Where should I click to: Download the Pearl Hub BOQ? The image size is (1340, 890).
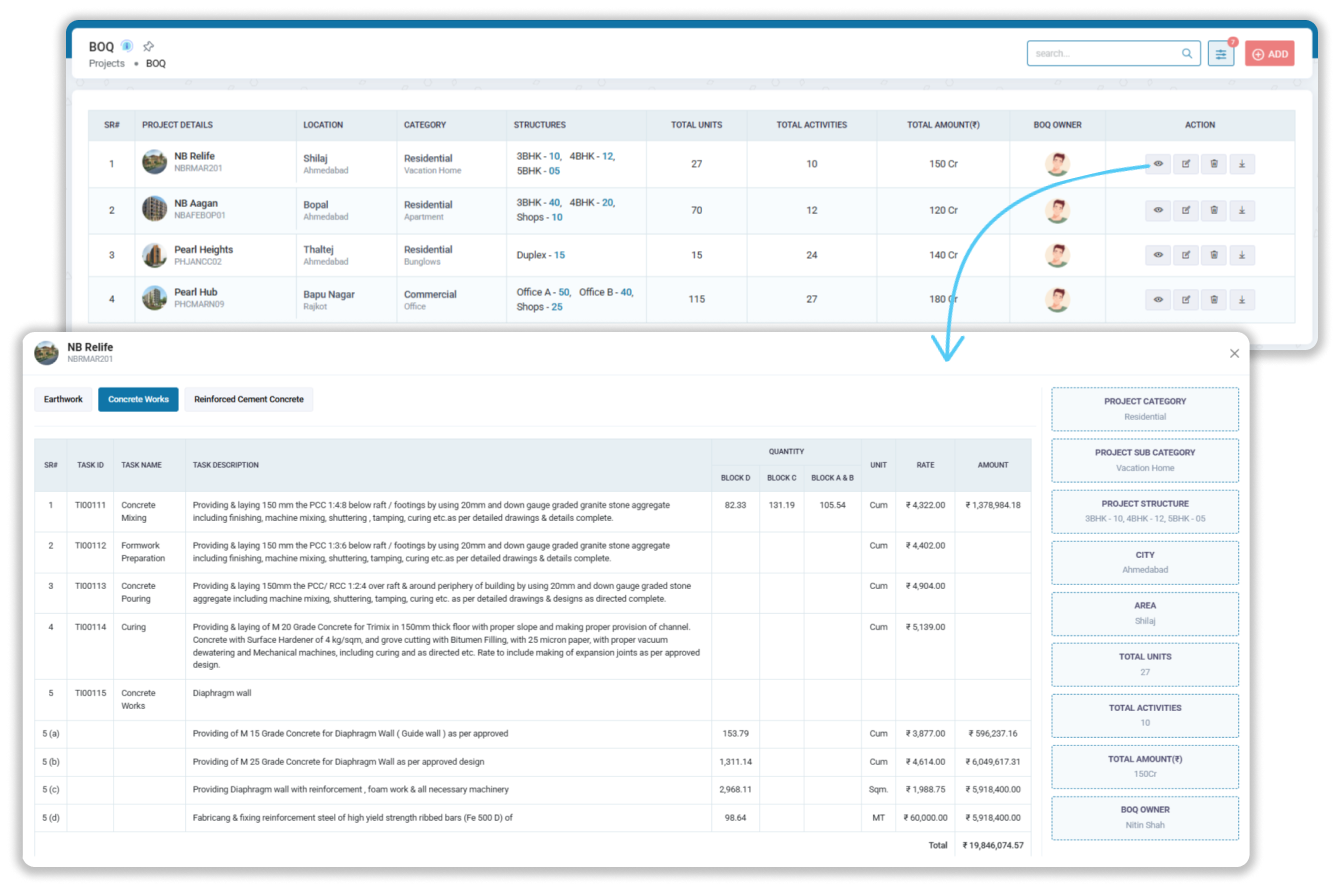coord(1241,299)
